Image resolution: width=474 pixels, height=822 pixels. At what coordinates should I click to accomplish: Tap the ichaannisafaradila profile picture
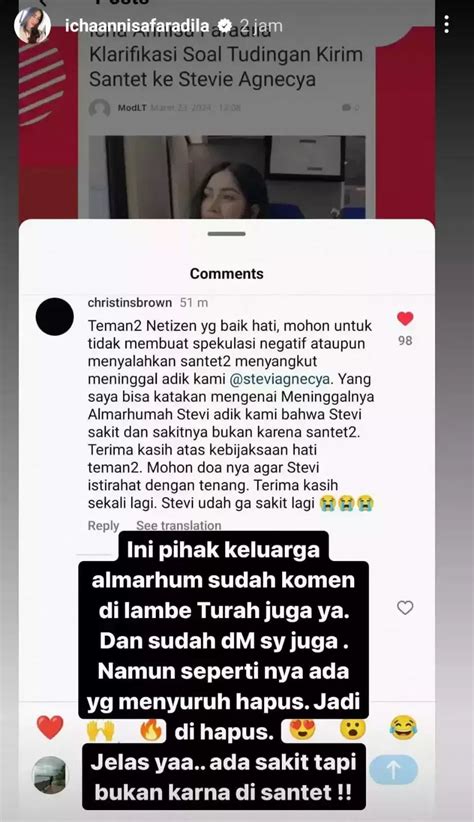[x=33, y=25]
